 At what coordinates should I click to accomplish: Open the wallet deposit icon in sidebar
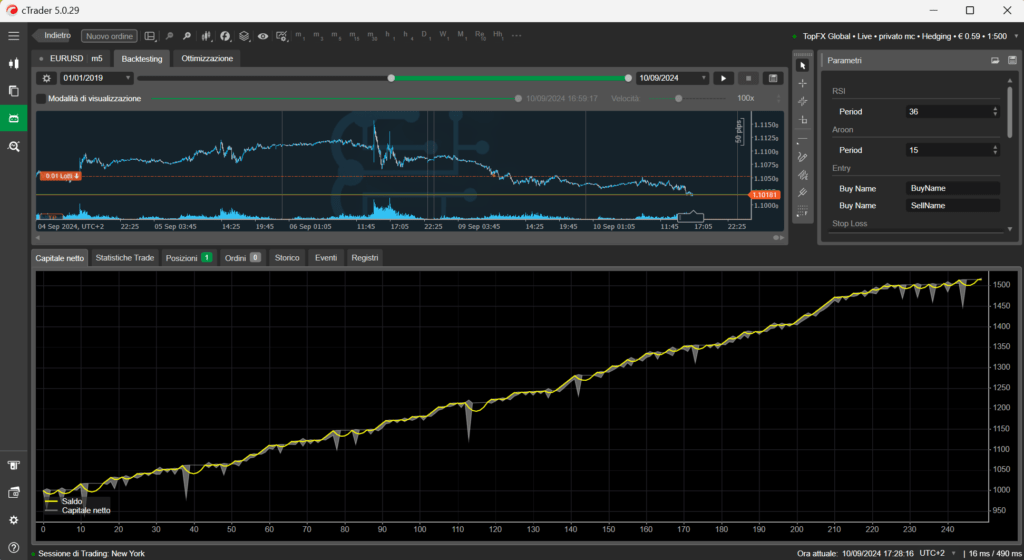tap(13, 493)
